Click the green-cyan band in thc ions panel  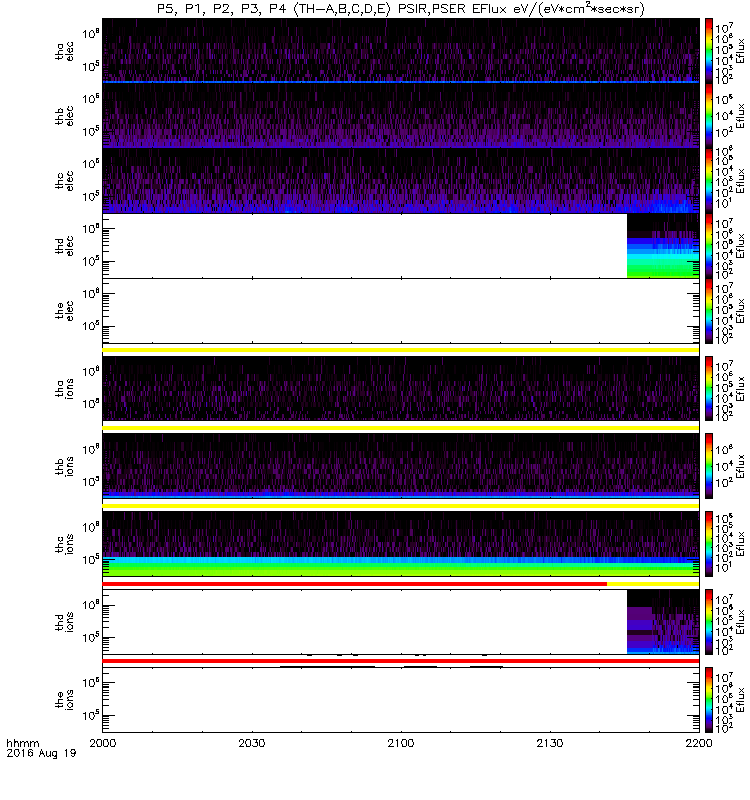(x=401, y=567)
